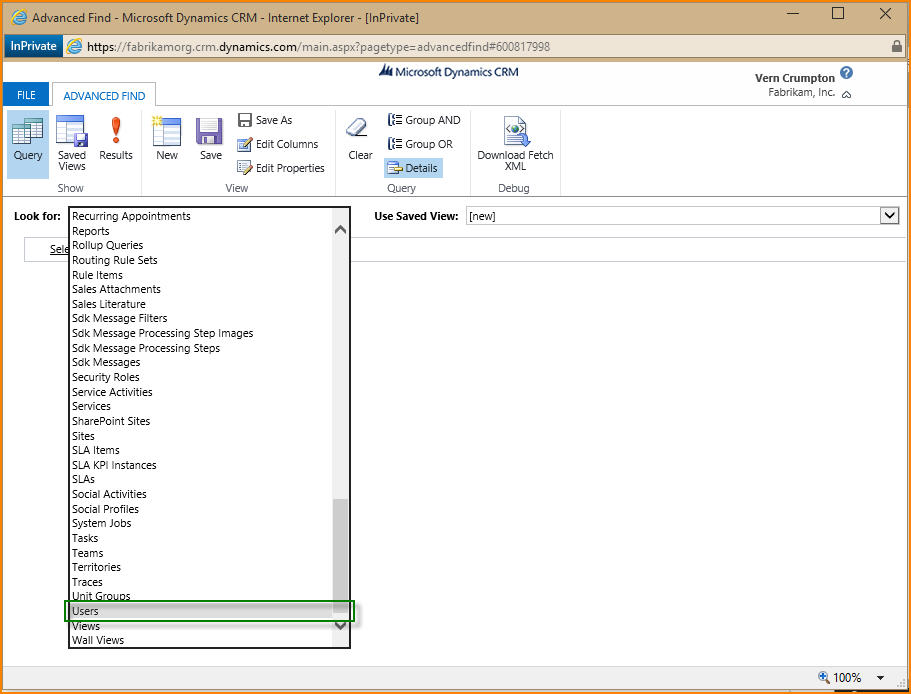This screenshot has width=911, height=694.
Task: Open the FILE tab
Action: (x=26, y=95)
